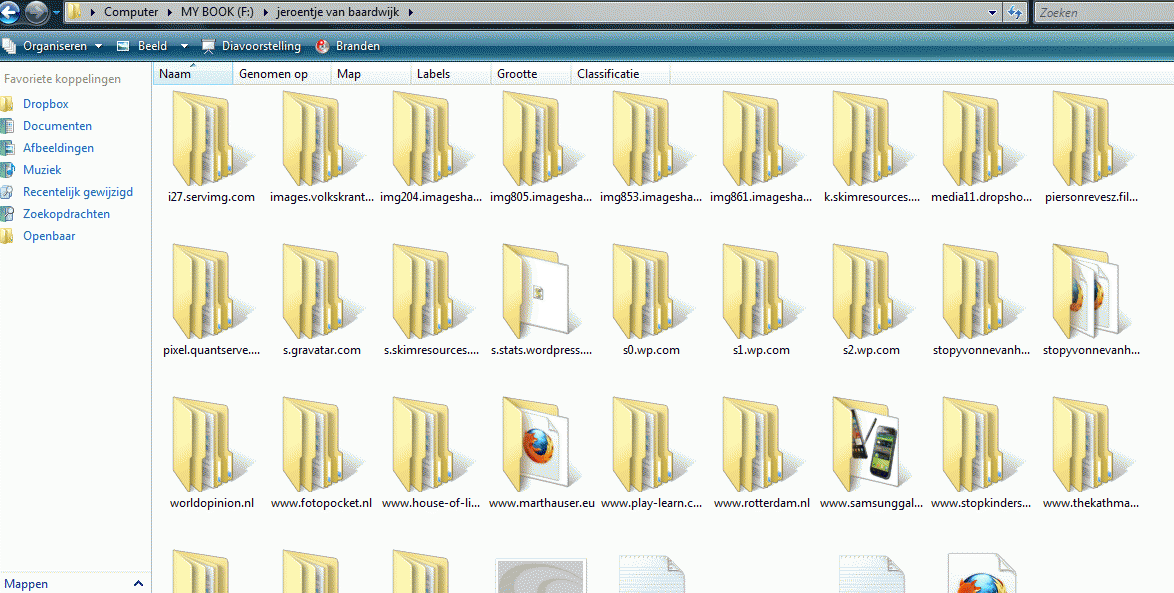Click jeroentje van baardwijk in the breadcrumb
The width and height of the screenshot is (1174, 593).
tap(338, 12)
